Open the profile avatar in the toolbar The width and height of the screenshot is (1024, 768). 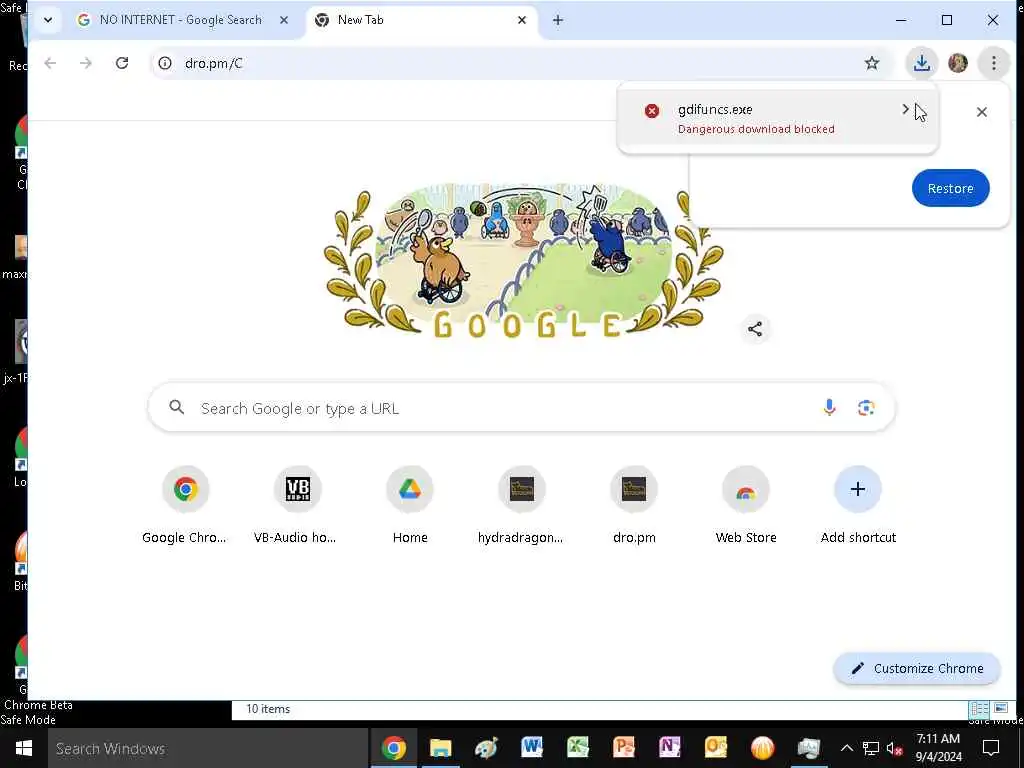(x=958, y=63)
